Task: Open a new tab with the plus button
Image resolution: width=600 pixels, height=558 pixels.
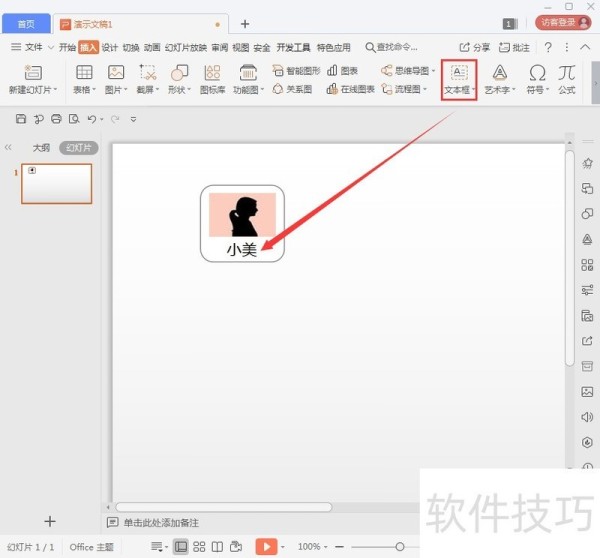Action: [x=245, y=24]
